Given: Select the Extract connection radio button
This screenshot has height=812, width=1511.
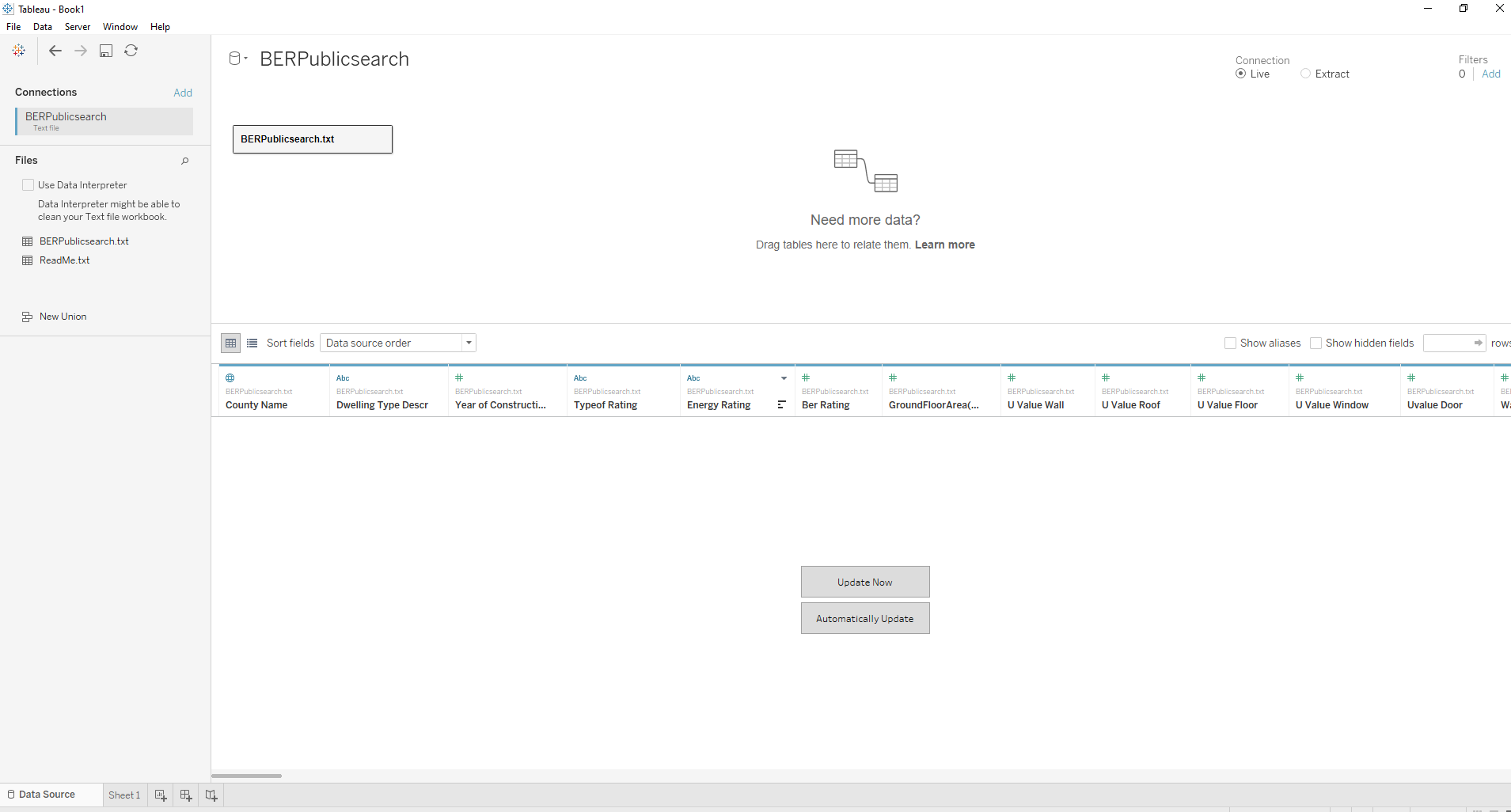Looking at the screenshot, I should tap(1305, 74).
